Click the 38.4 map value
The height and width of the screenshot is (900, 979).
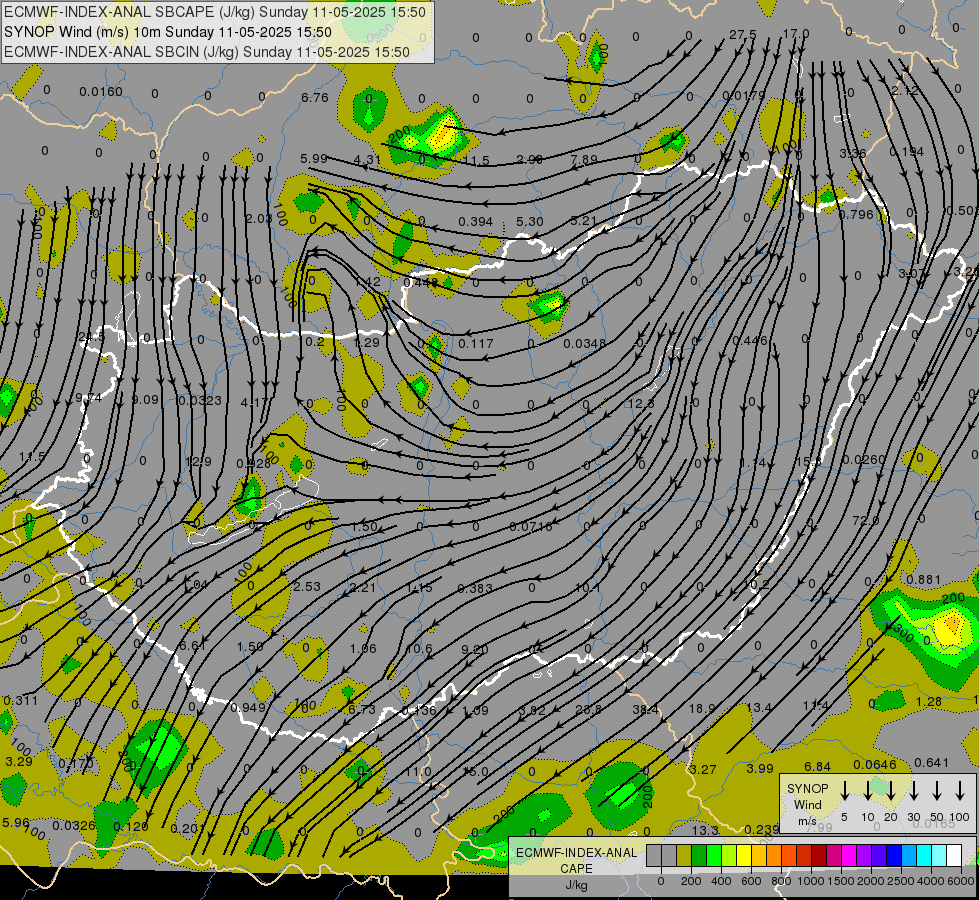click(x=645, y=710)
